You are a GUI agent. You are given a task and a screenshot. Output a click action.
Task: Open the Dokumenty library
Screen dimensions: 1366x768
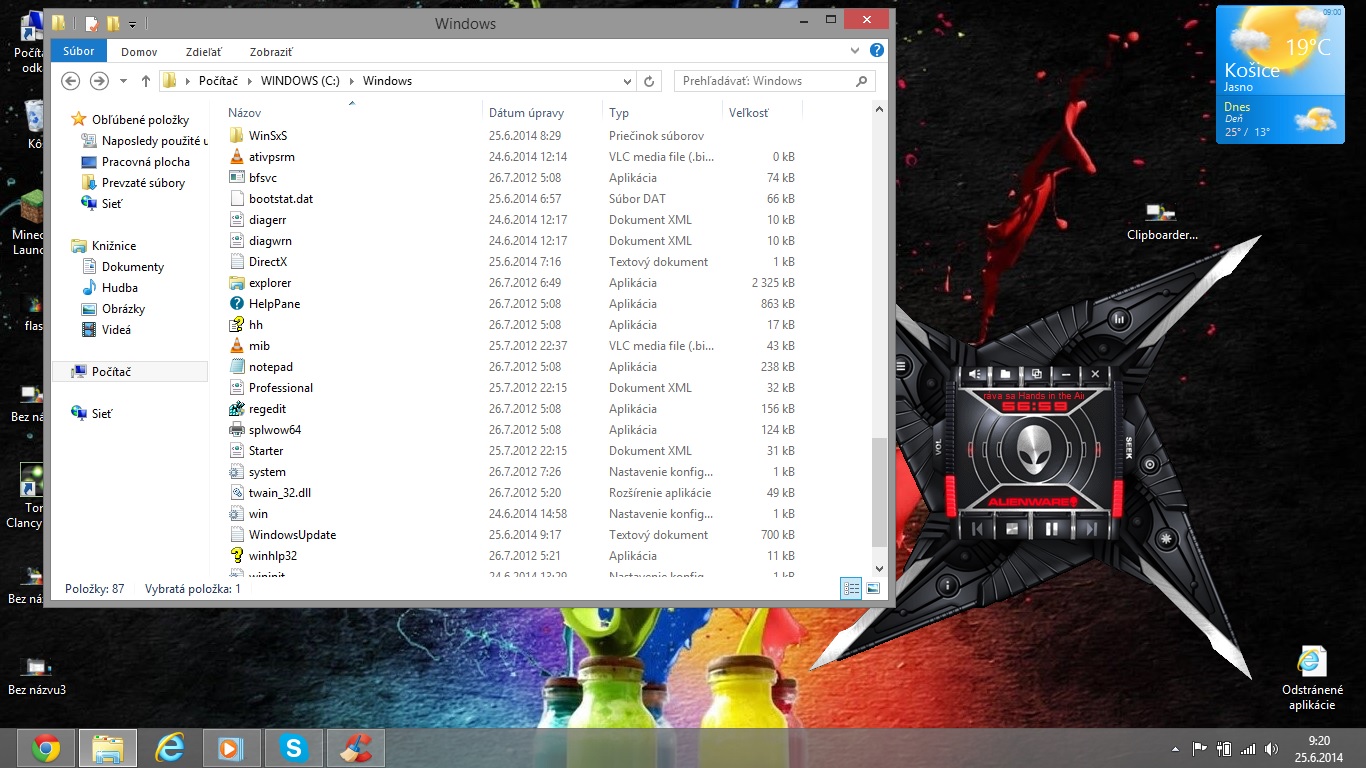click(x=123, y=267)
